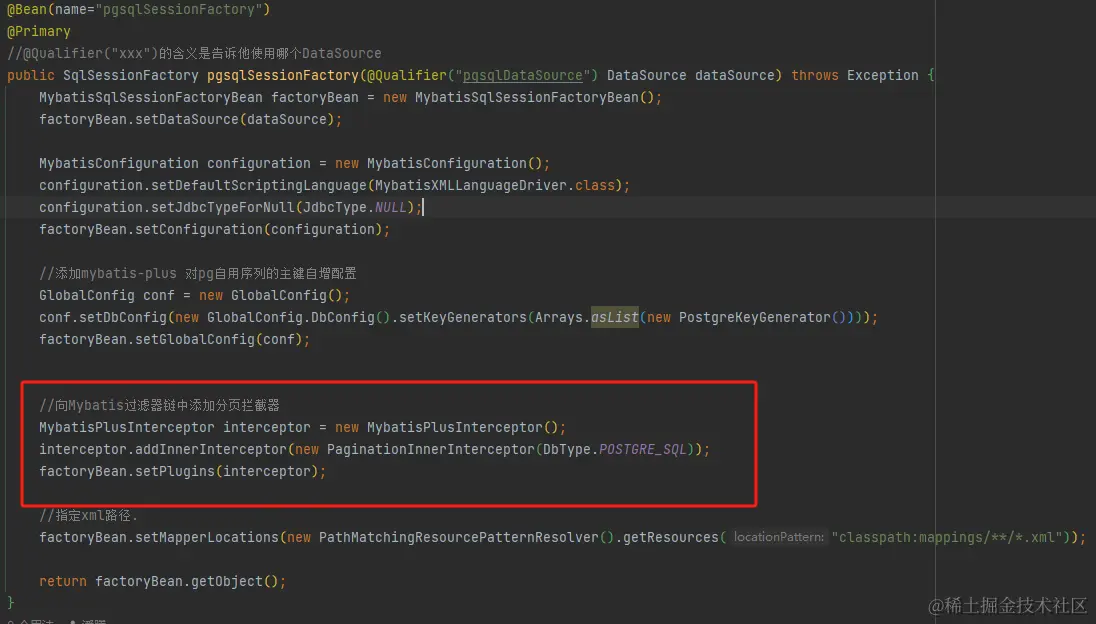Click the locationPattern: inlay parameter hint
This screenshot has width=1096, height=624.
[x=779, y=537]
